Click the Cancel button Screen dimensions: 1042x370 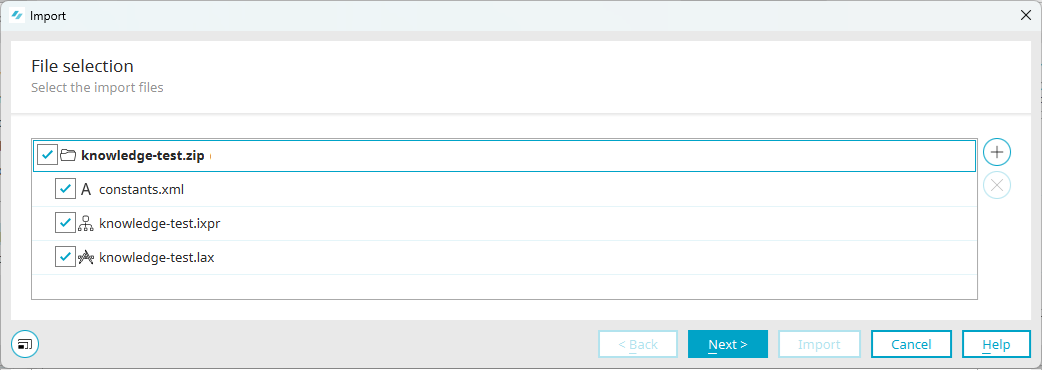point(911,344)
